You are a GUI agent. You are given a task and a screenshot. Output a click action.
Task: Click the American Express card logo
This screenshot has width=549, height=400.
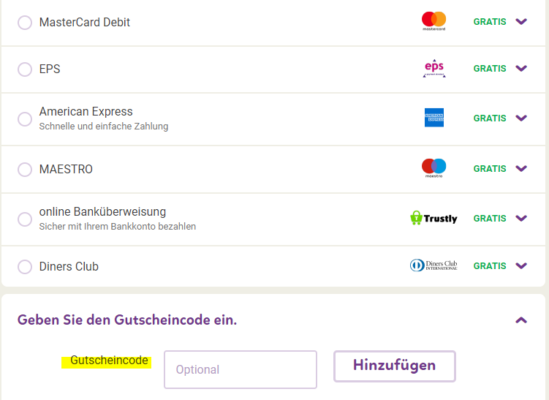(x=434, y=117)
